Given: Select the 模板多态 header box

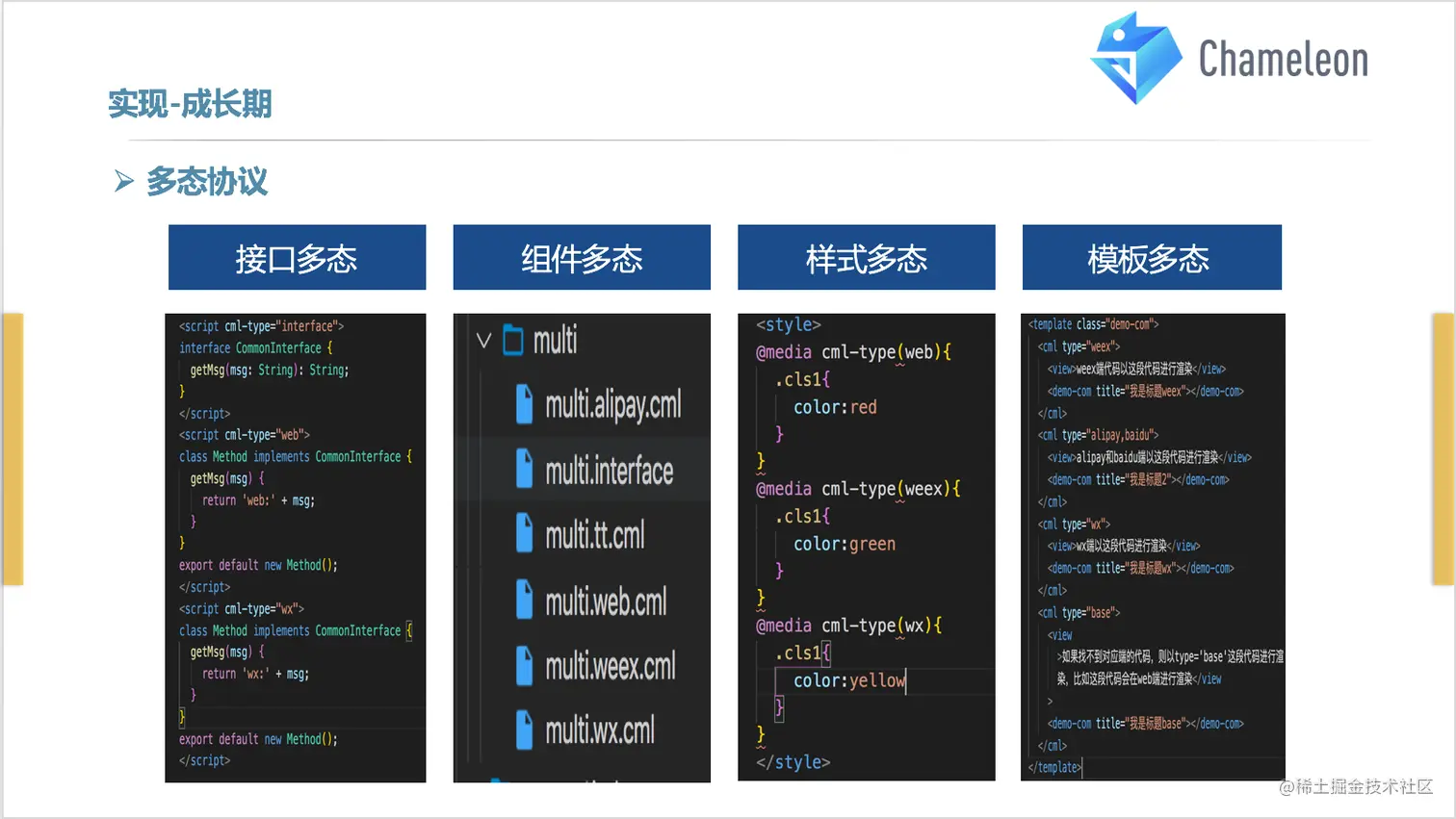Looking at the screenshot, I should (1152, 257).
